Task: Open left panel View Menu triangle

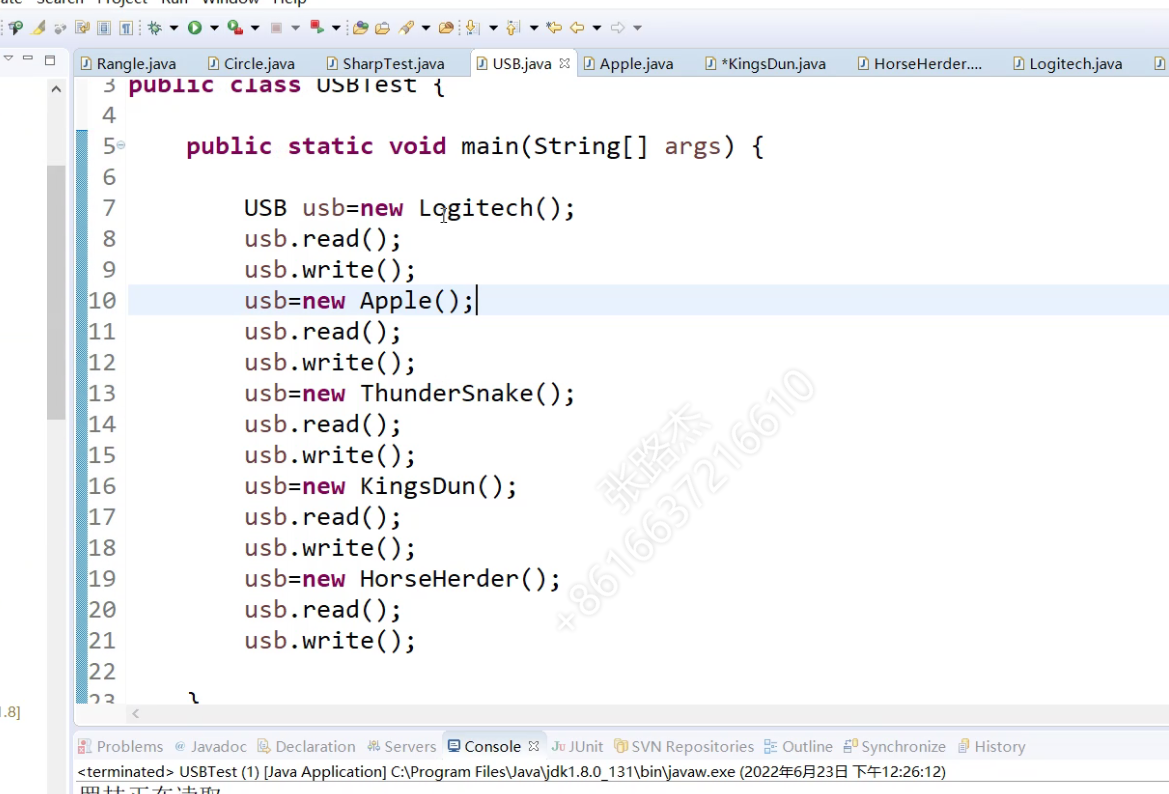Action: [8, 57]
